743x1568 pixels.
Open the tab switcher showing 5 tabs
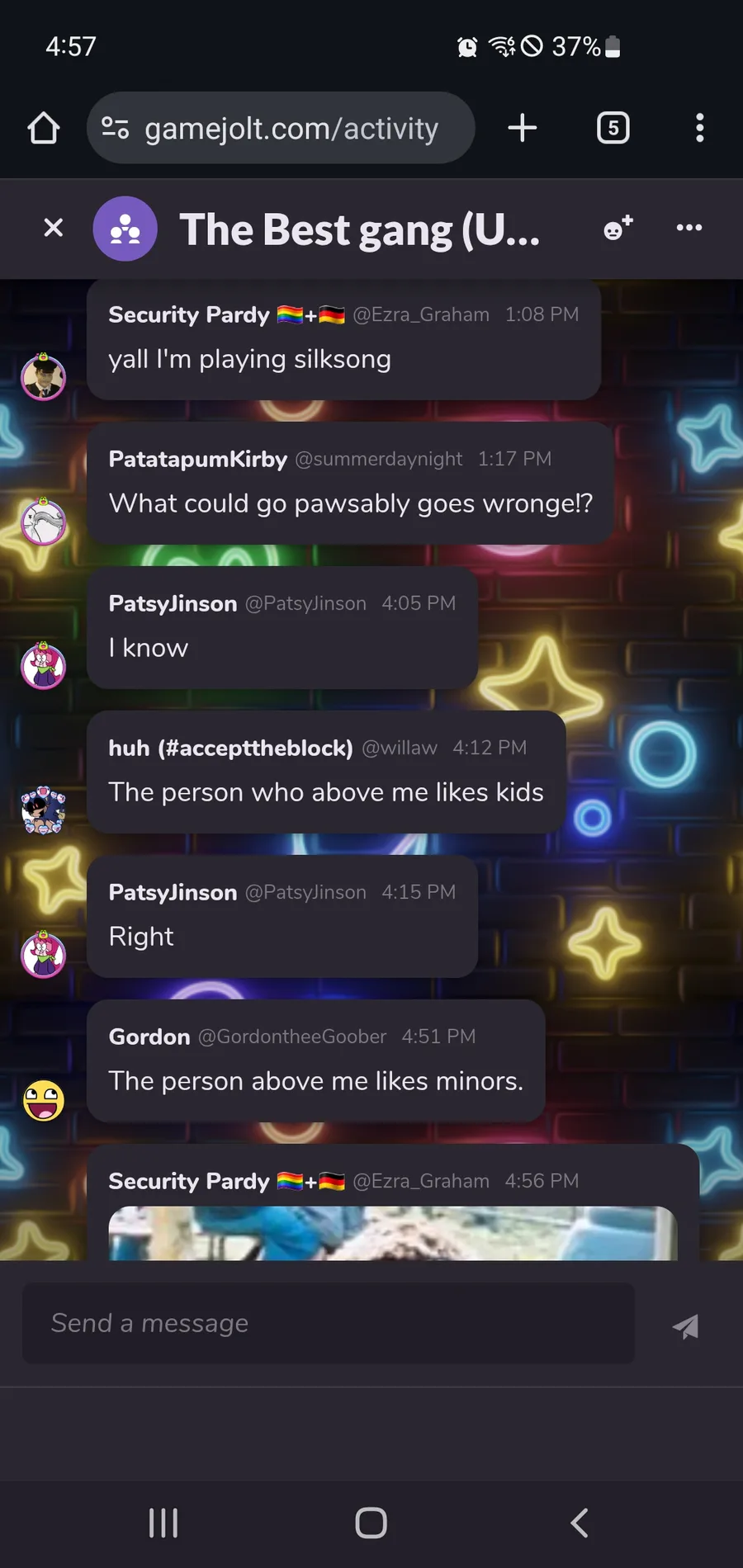(x=613, y=128)
